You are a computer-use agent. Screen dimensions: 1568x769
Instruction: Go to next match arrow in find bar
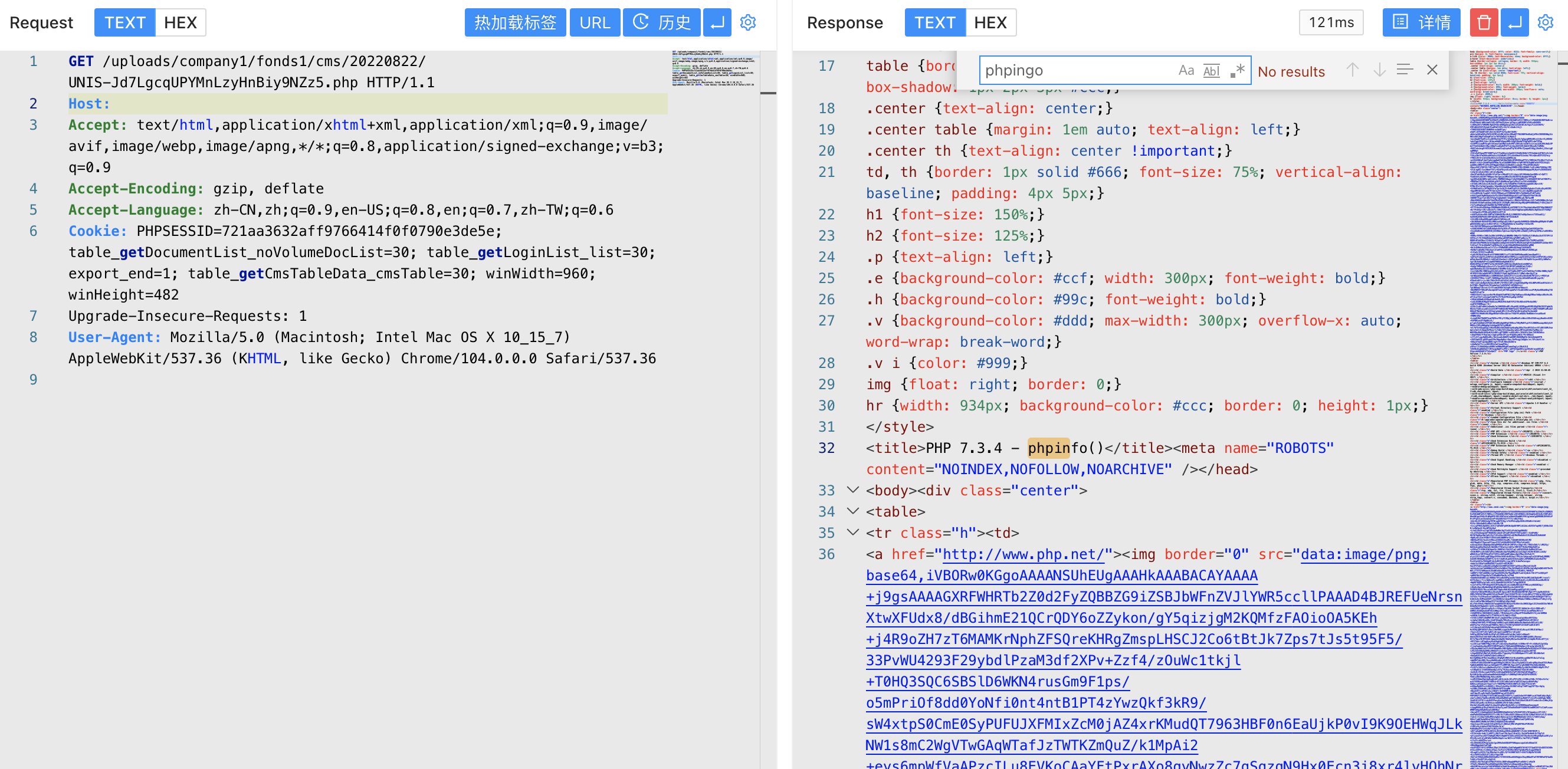point(1379,70)
